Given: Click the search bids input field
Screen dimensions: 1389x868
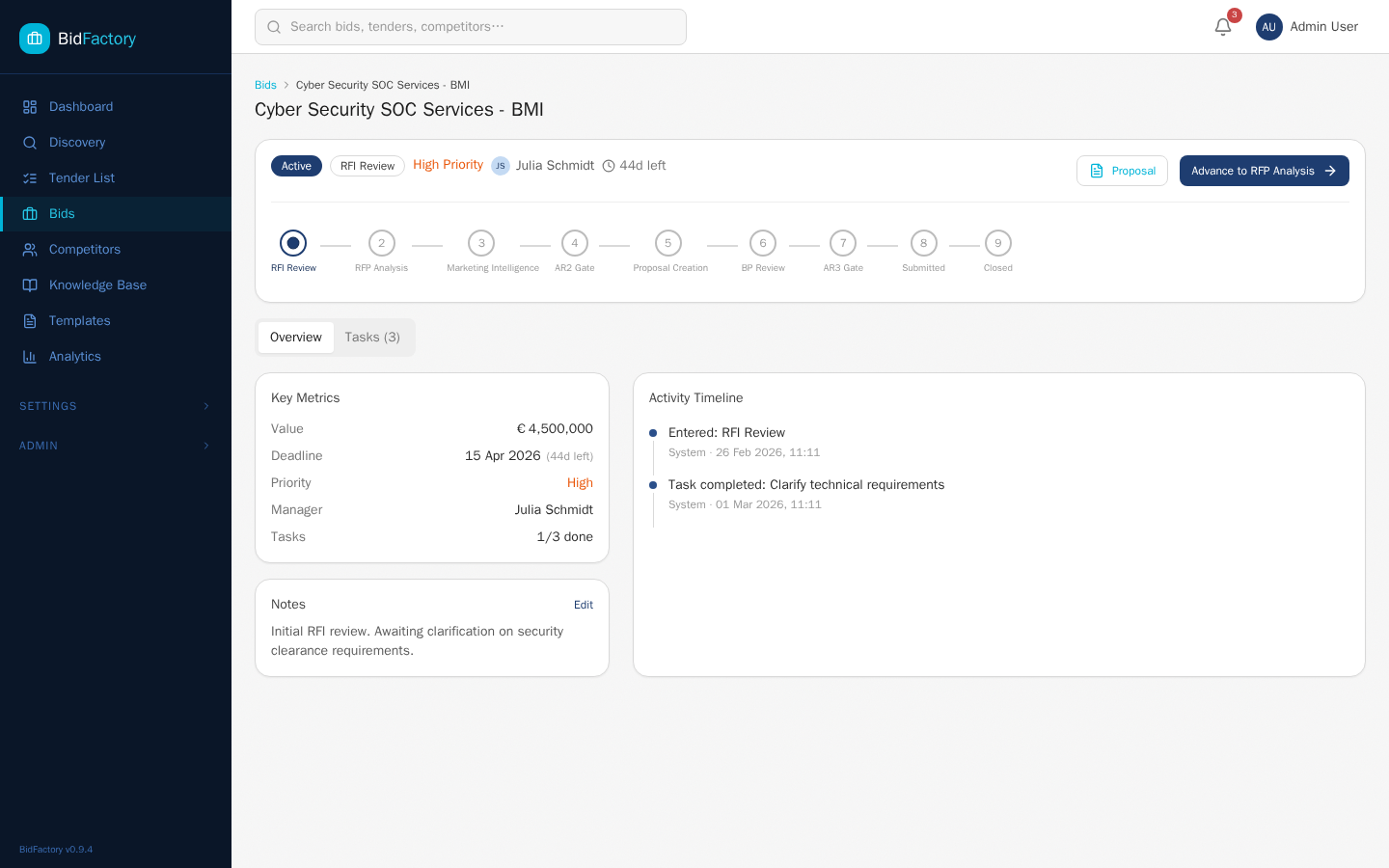Looking at the screenshot, I should click(x=471, y=27).
